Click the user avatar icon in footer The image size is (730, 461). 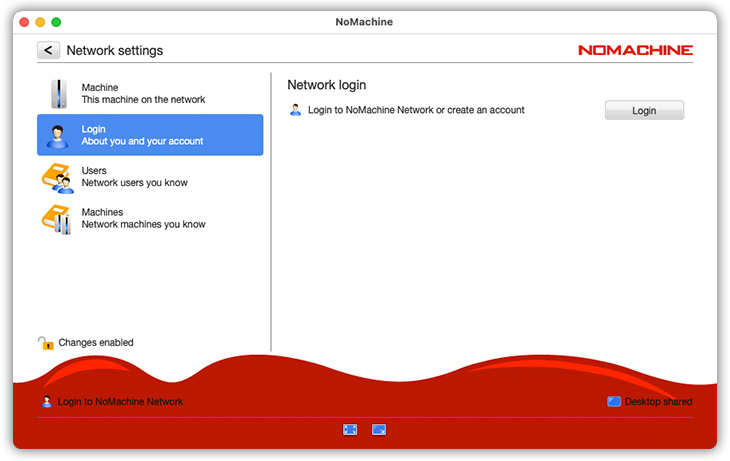tap(46, 402)
